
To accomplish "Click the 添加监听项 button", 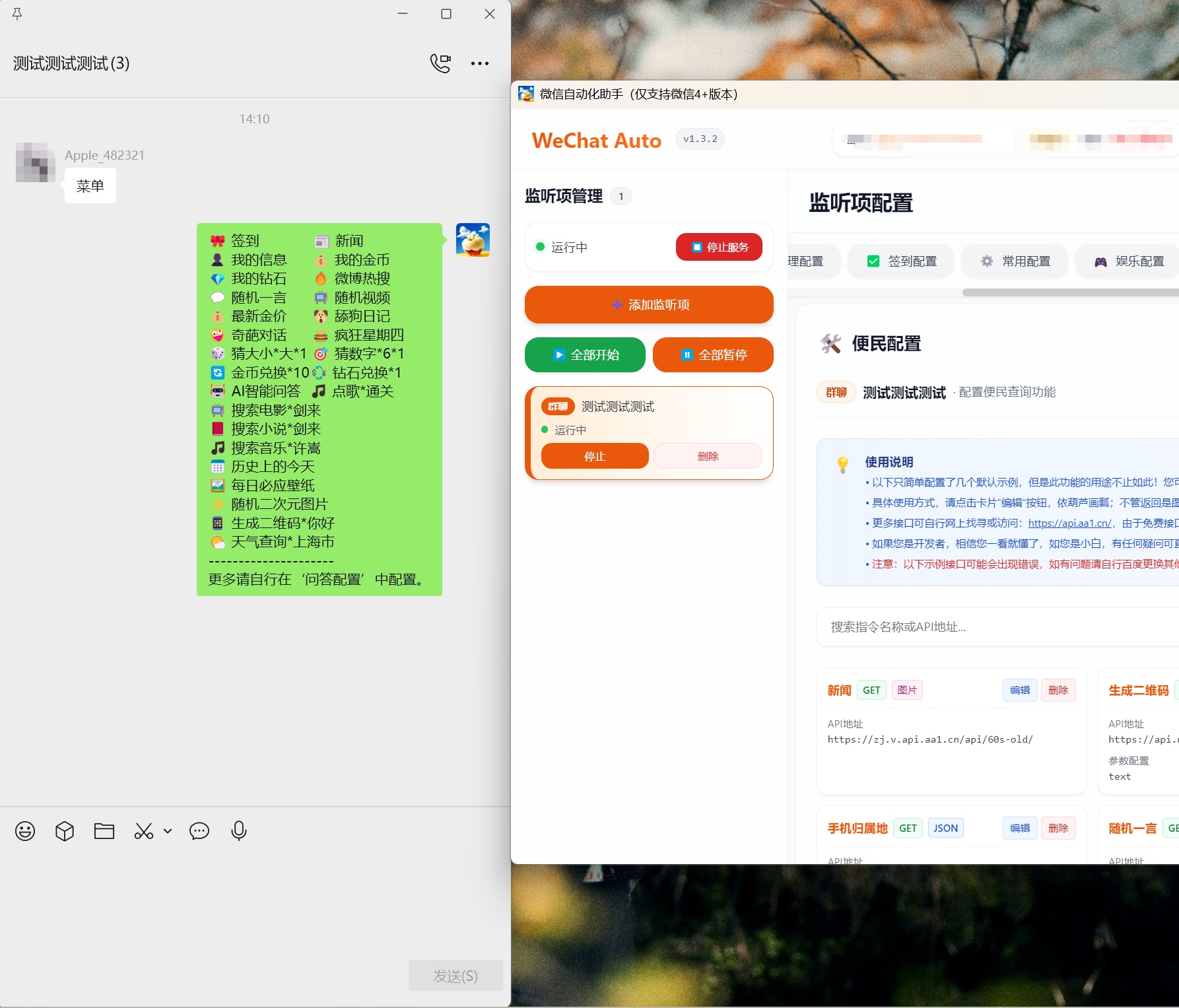I will [649, 304].
